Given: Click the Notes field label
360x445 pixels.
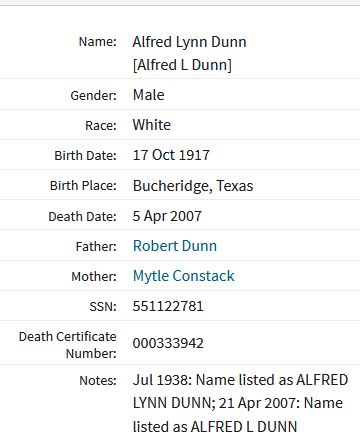Looking at the screenshot, I should [x=98, y=381].
